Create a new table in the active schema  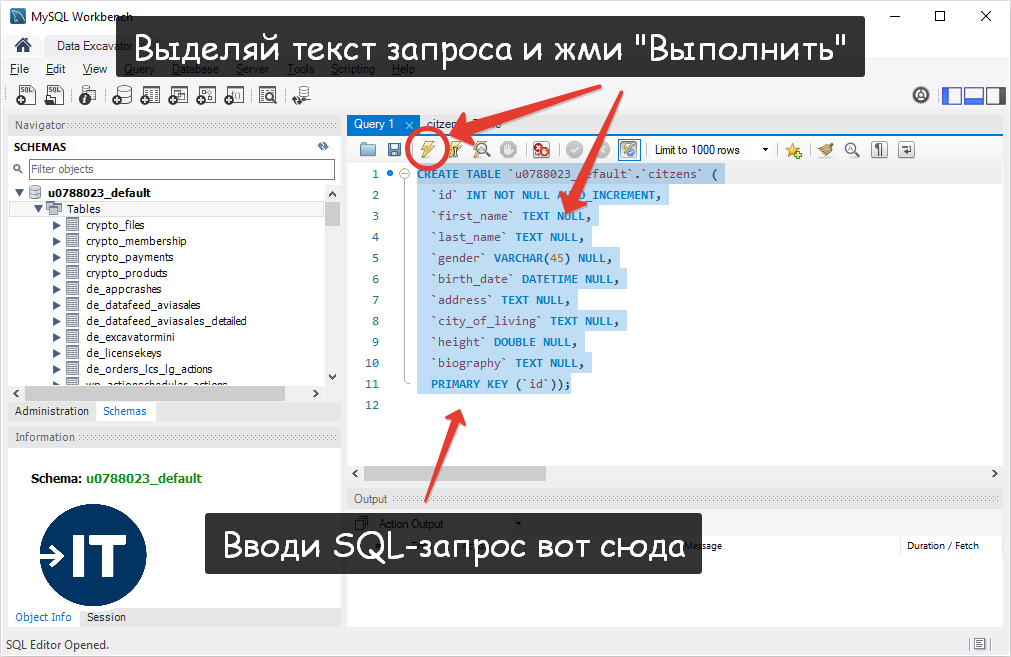[x=150, y=95]
